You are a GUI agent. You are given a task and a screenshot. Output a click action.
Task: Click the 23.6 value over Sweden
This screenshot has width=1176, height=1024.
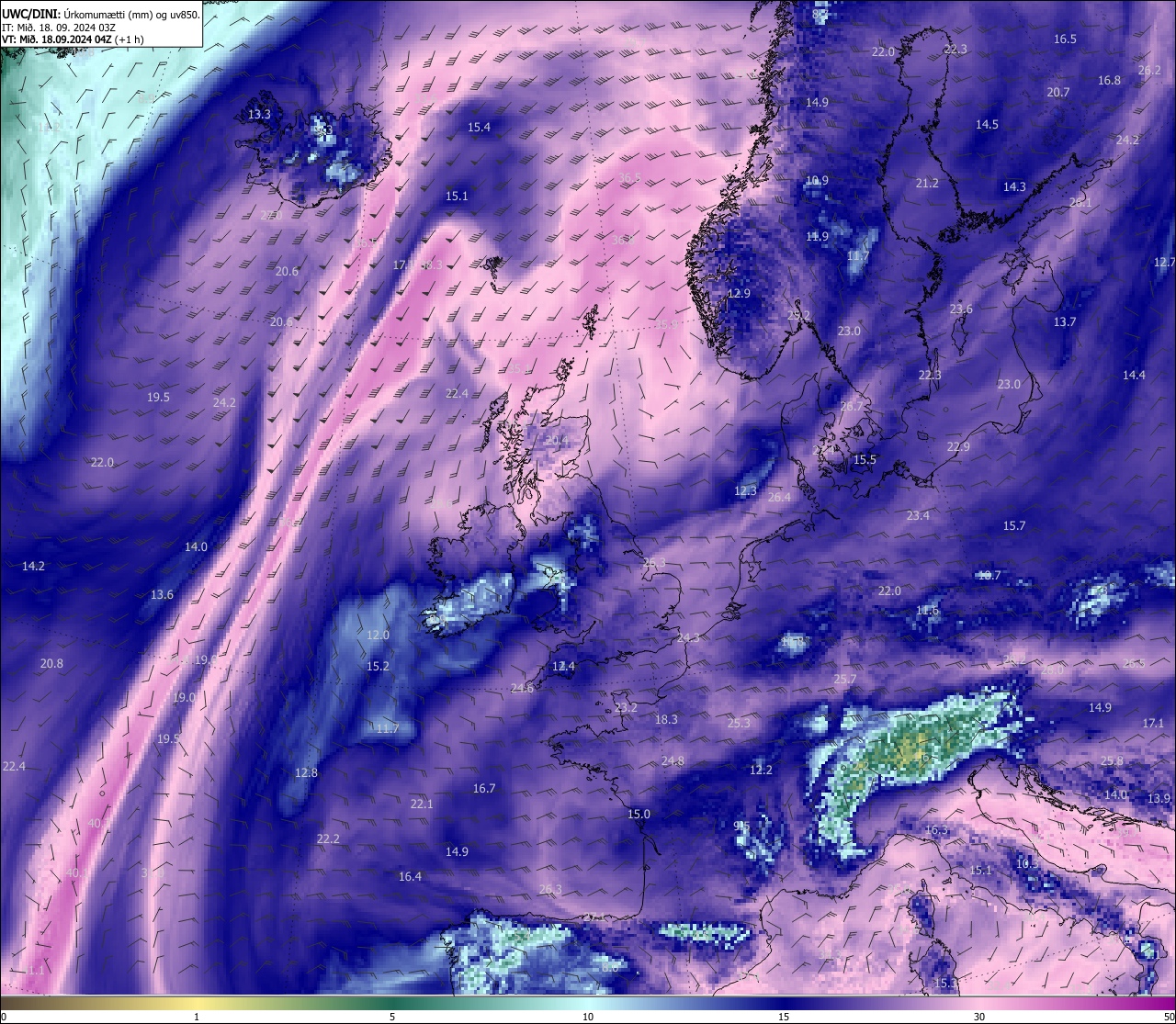pos(961,309)
